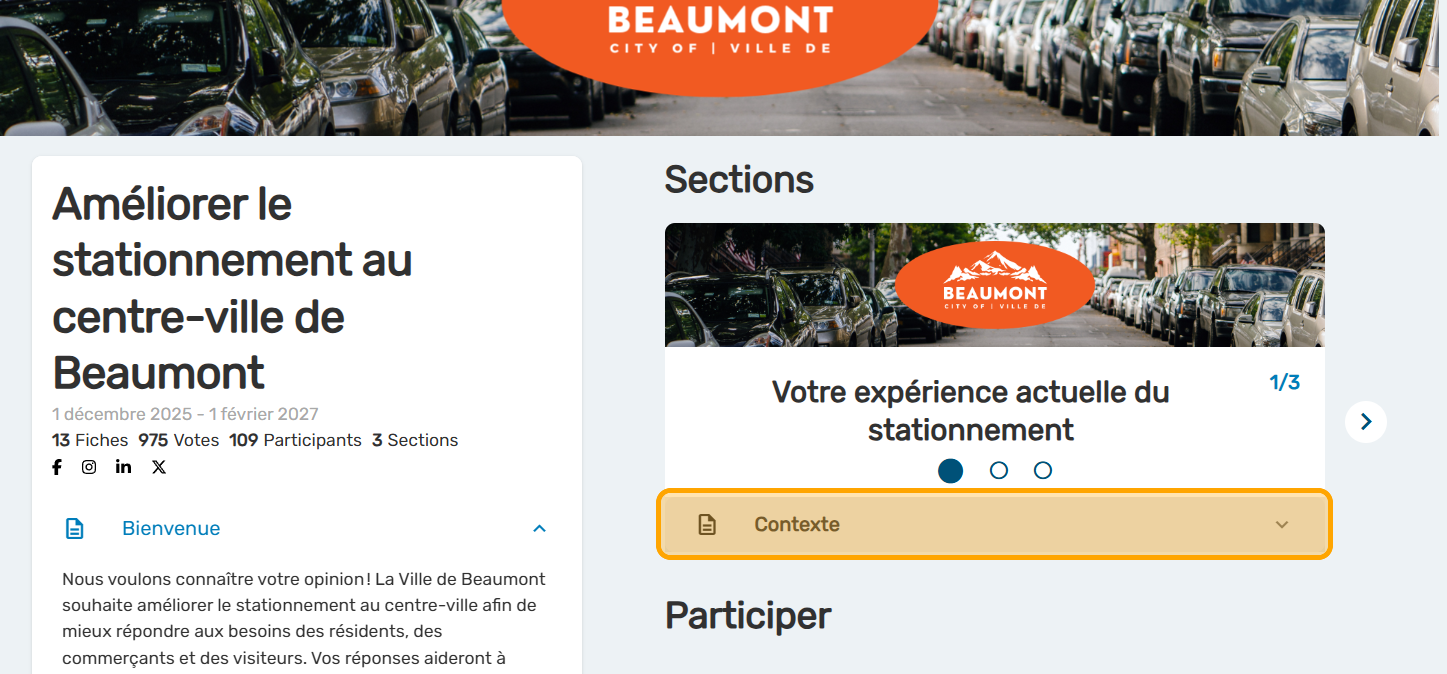This screenshot has width=1447, height=674.
Task: Open 'Votre expérience actuelle du stationnement' section
Action: 970,411
